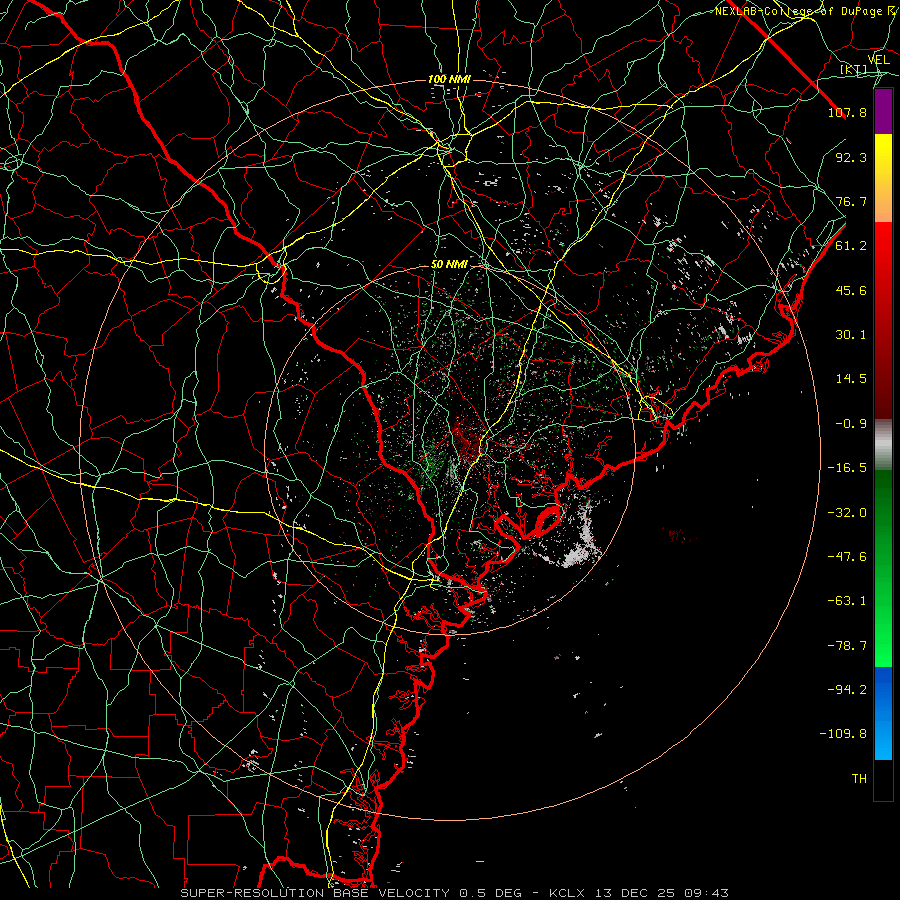Screen dimensions: 900x900
Task: Pick the blue segment of the velocity color bar
Action: 883,713
